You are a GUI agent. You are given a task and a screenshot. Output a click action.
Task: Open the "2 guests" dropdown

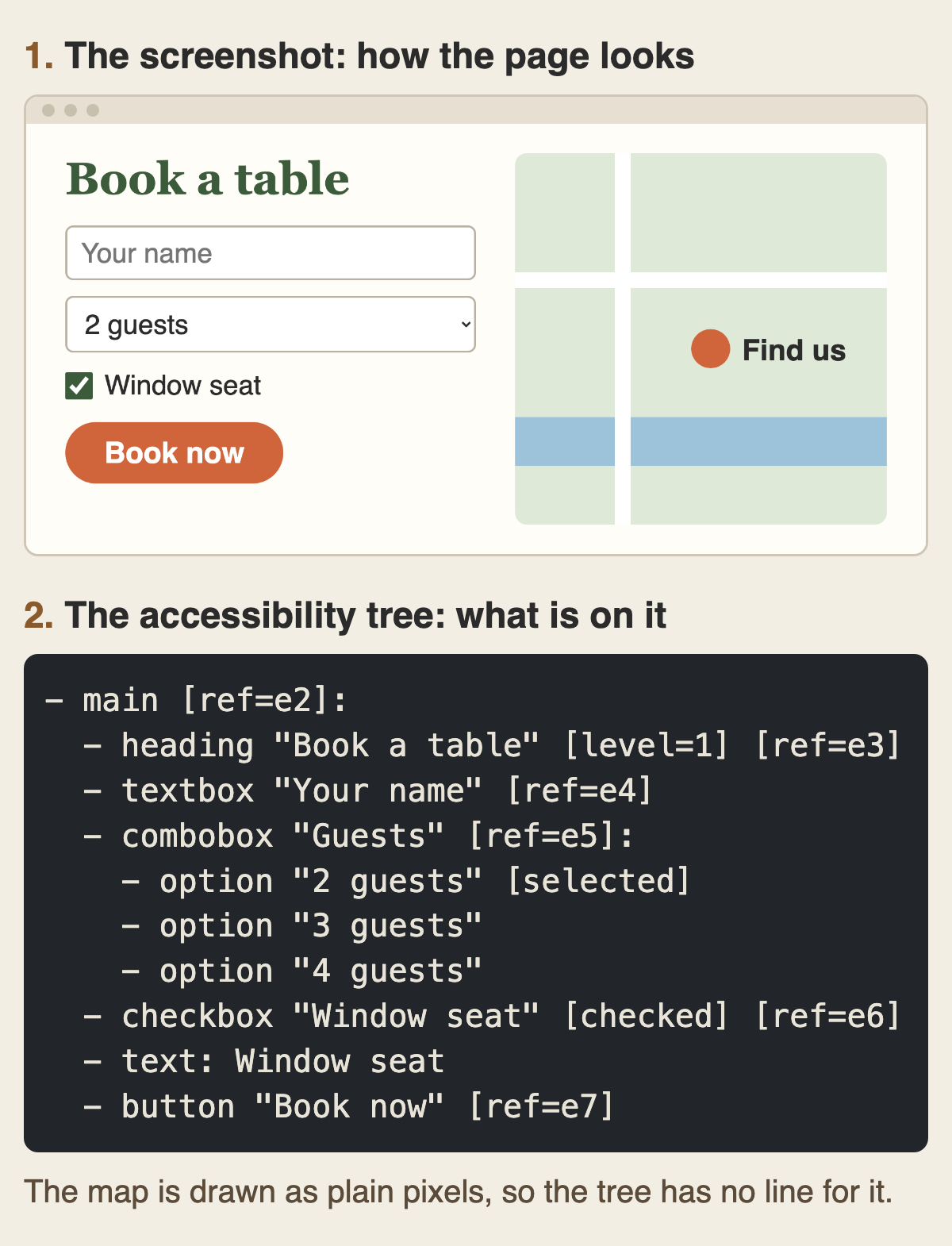tap(271, 325)
